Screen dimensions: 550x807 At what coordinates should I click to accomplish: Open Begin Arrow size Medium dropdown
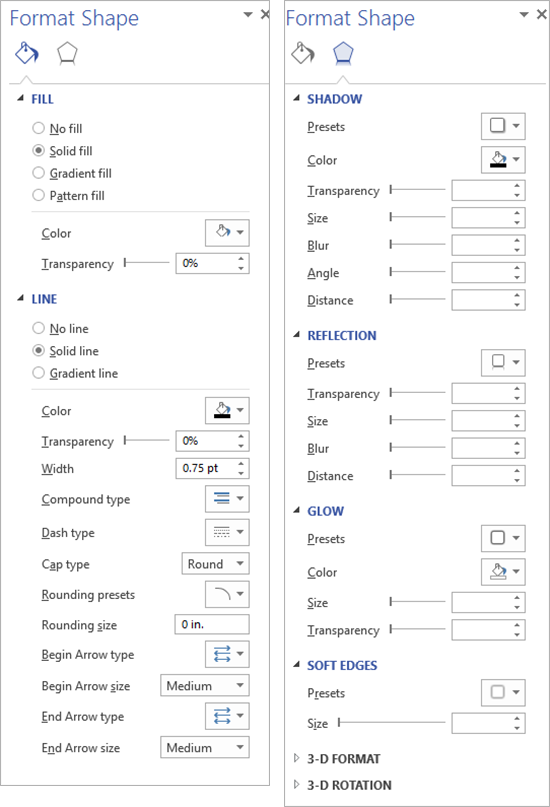pos(205,686)
